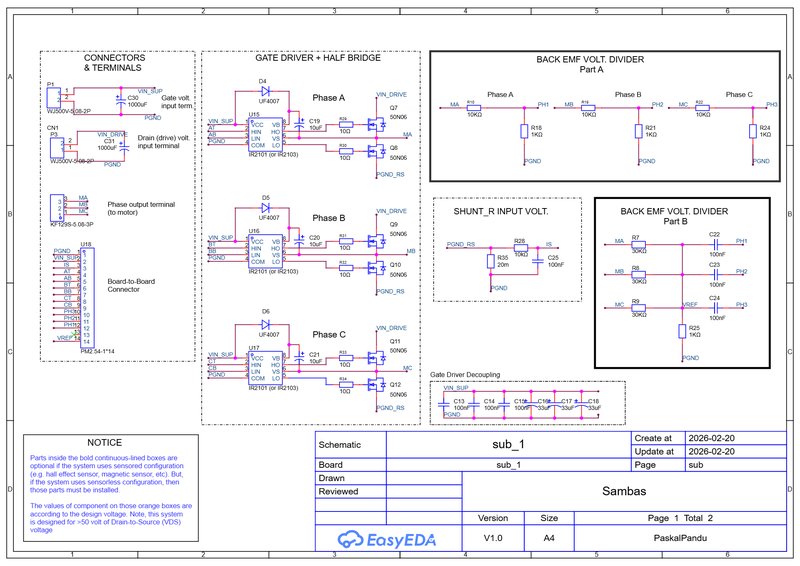This screenshot has height=566, width=800.
Task: Click the R7 30KΩ resistor symbol
Action: click(638, 244)
